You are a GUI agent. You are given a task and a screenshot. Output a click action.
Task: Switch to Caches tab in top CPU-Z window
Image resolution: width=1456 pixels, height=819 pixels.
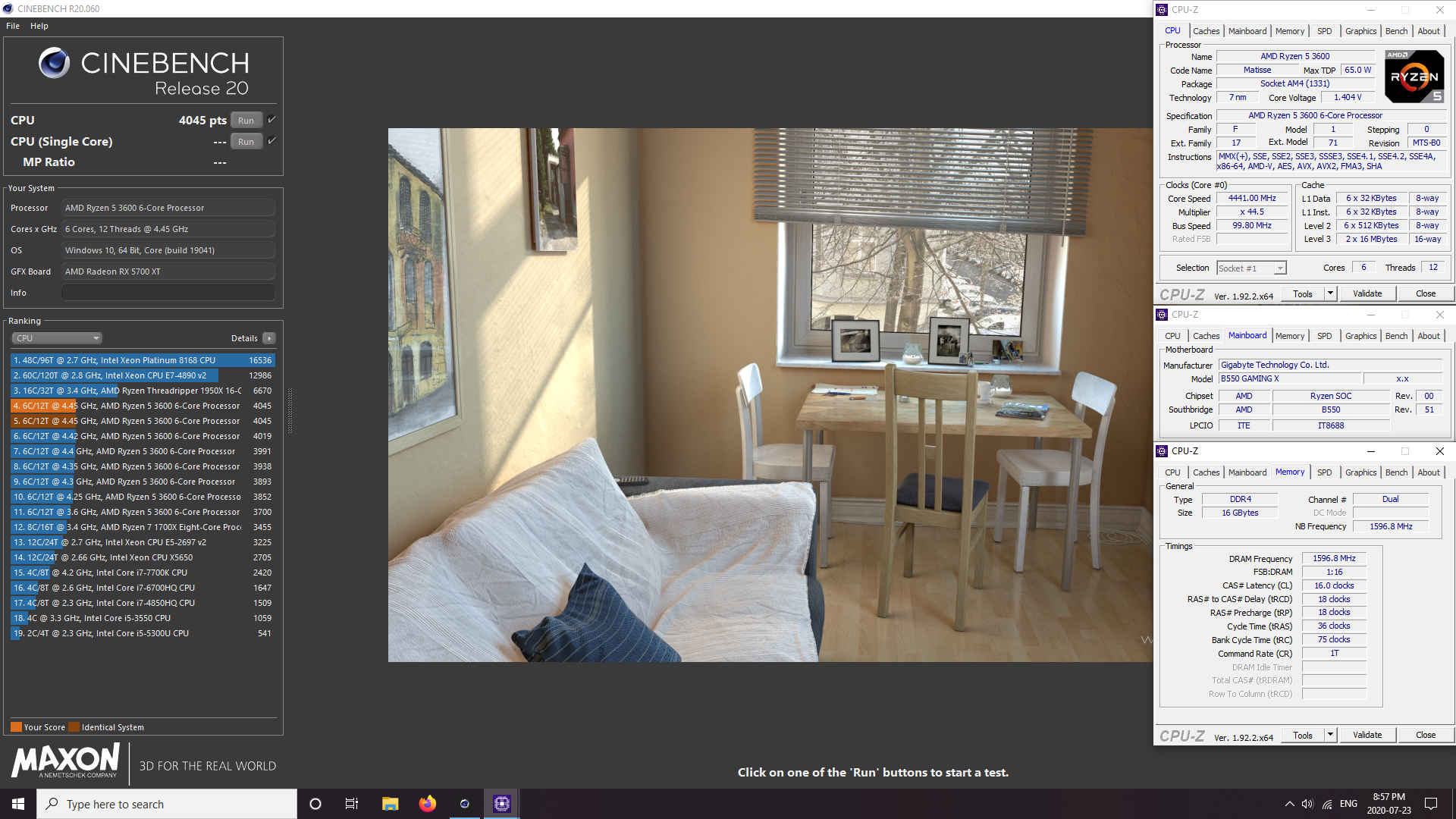click(1206, 31)
